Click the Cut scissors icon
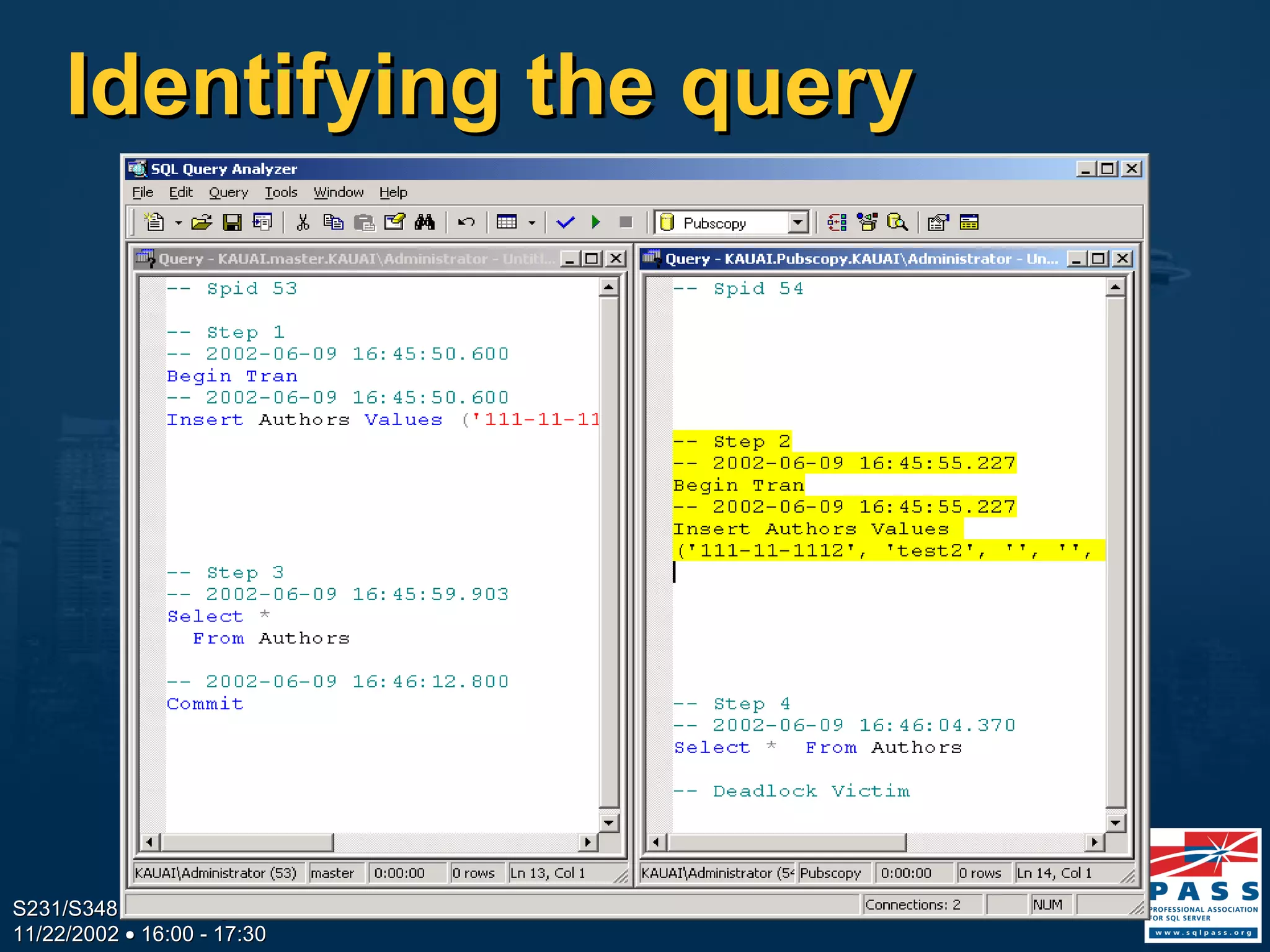 pos(303,222)
